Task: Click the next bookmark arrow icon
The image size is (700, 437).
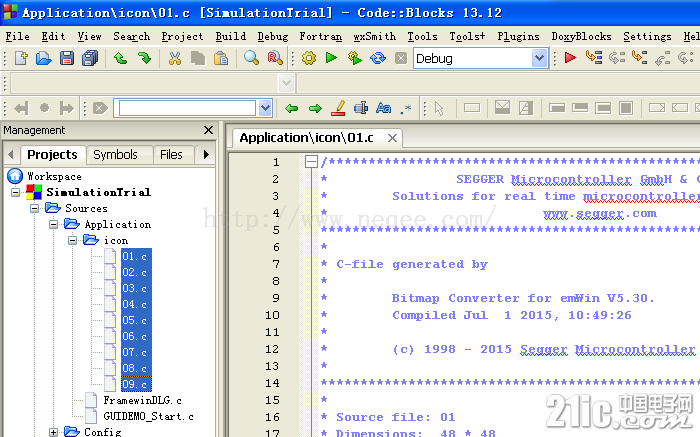Action: tap(67, 108)
